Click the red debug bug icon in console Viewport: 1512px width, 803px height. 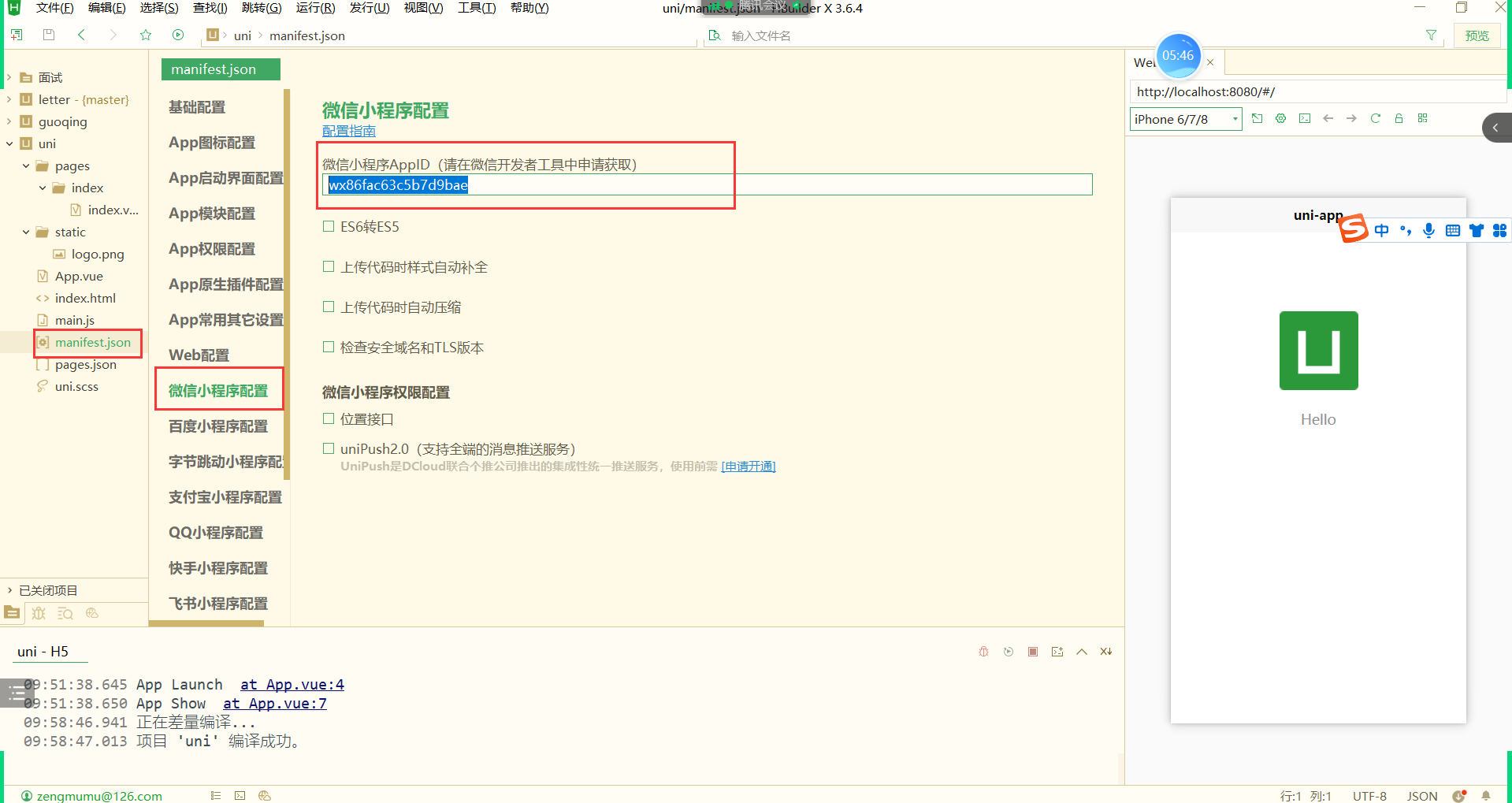point(983,652)
